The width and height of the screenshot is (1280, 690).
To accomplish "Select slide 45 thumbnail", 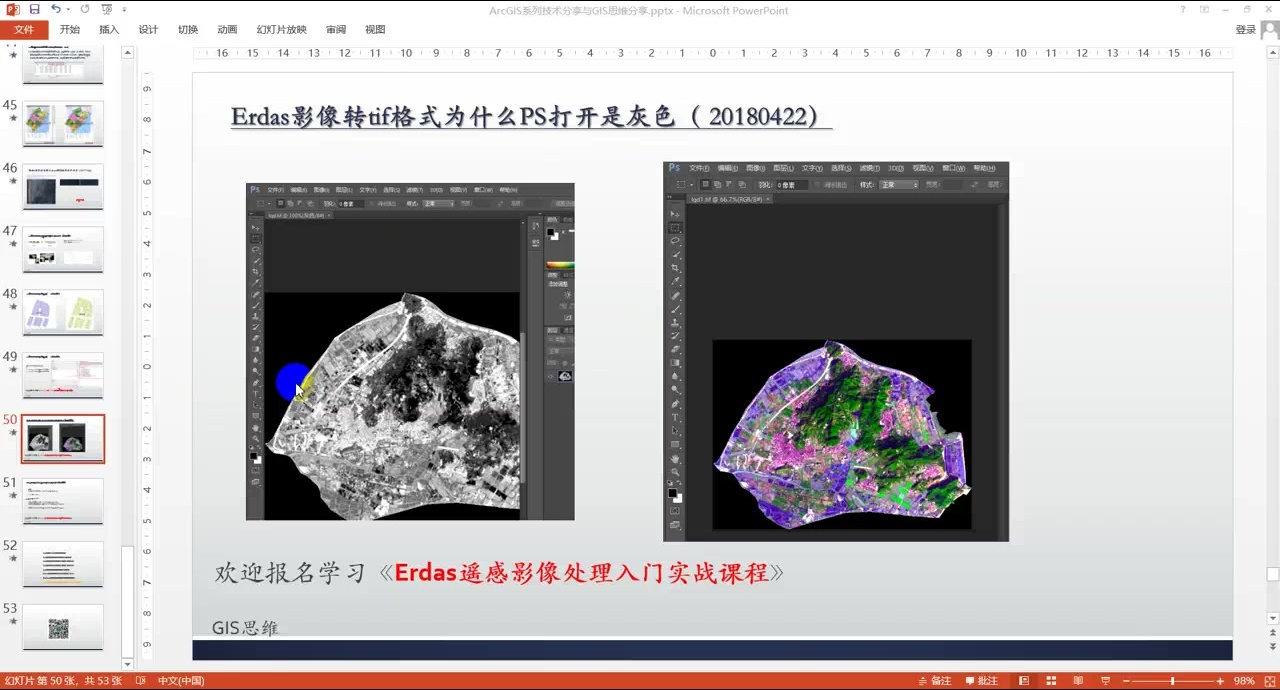I will tap(63, 124).
